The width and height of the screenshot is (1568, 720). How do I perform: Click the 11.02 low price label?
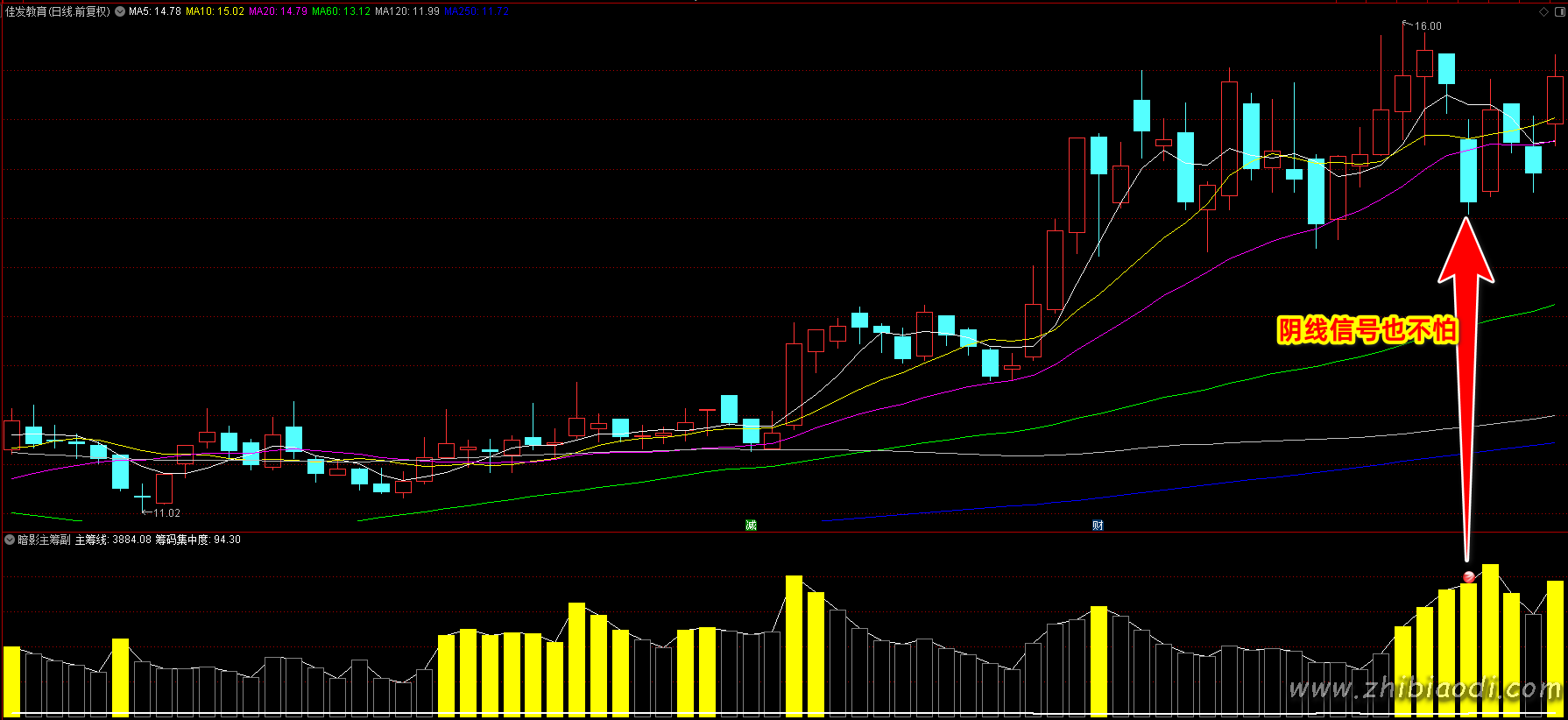coord(166,513)
